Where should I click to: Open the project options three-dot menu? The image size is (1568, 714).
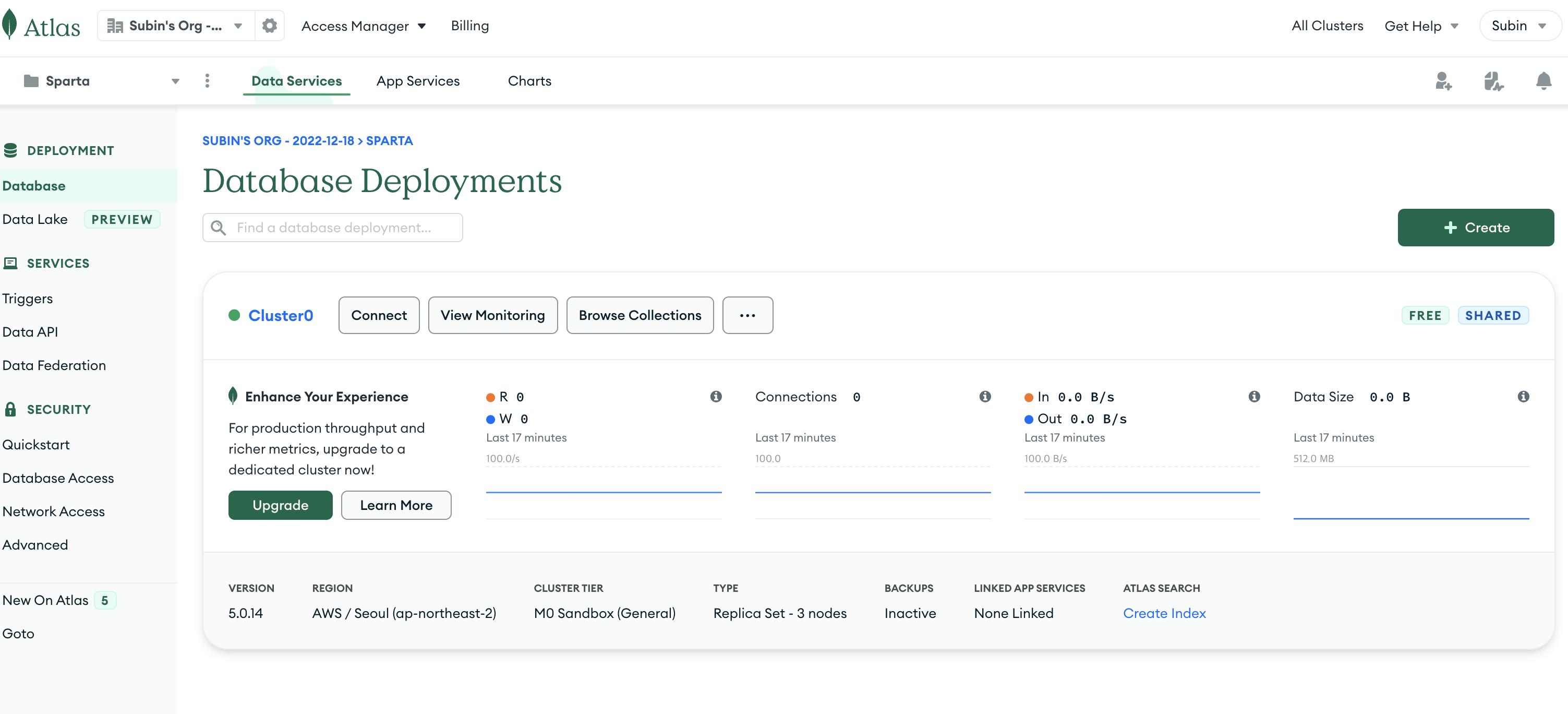(208, 81)
